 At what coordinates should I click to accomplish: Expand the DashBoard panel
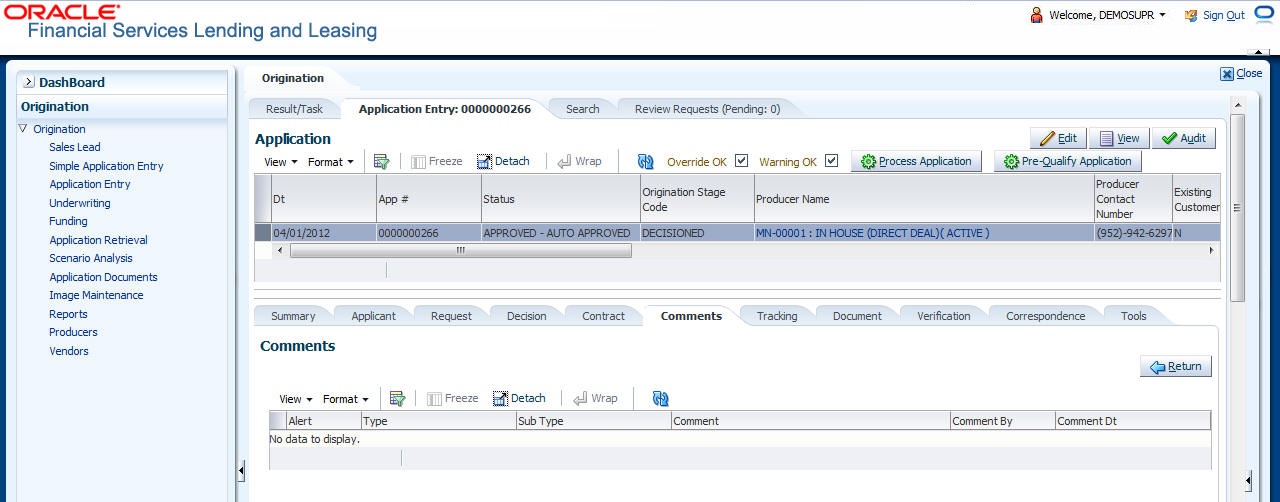pyautogui.click(x=30, y=83)
